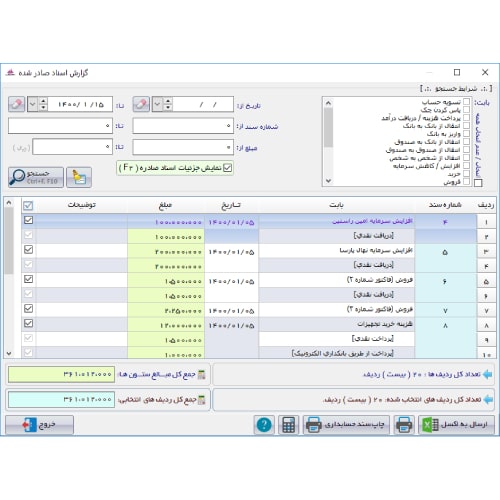The width and height of the screenshot is (500, 500).
Task: Increase the تاریخ از date with up spinner
Action: click(168, 101)
